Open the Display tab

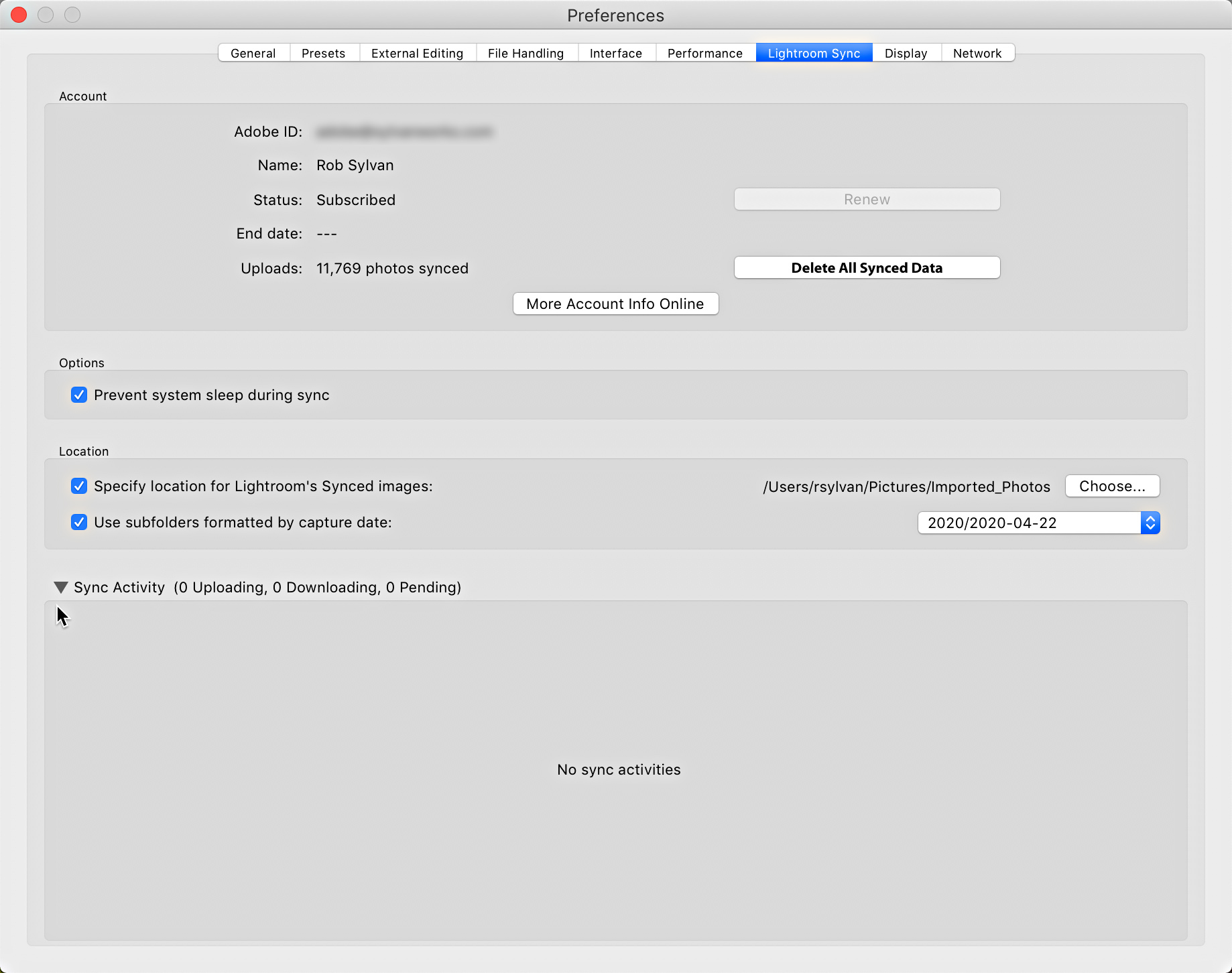coord(906,53)
